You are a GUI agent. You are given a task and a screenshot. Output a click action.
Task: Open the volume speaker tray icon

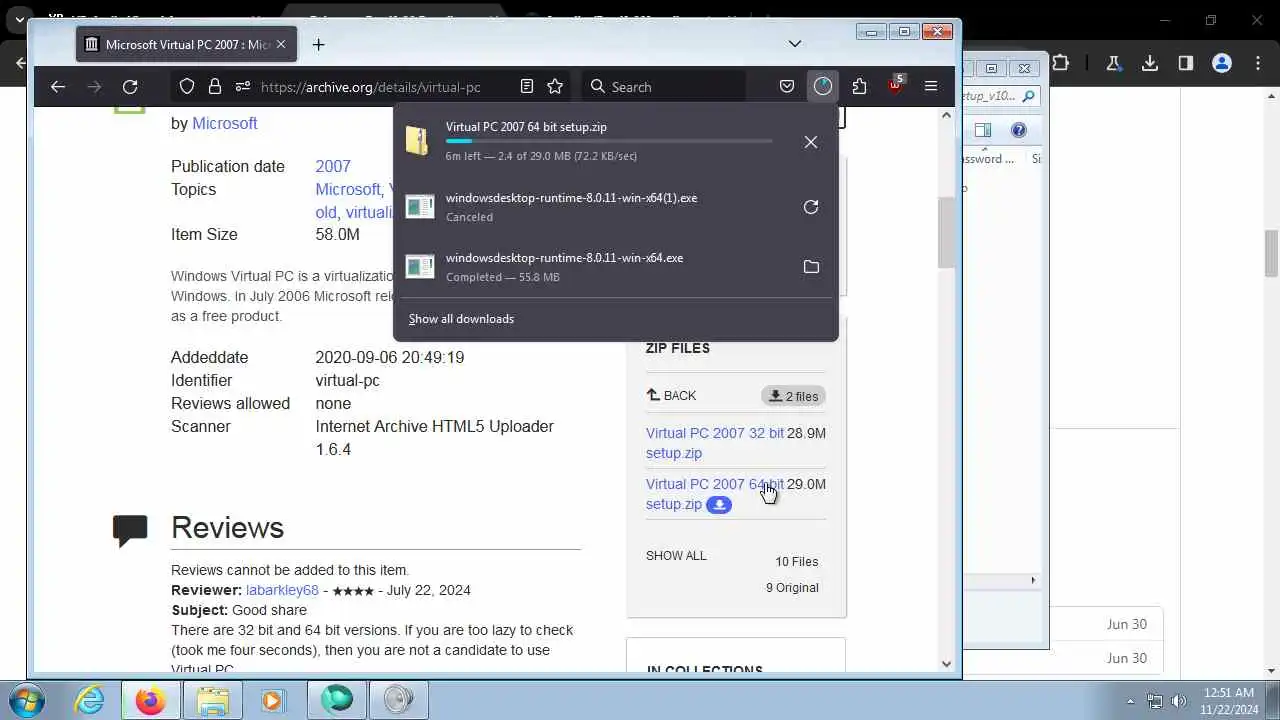click(x=1179, y=701)
